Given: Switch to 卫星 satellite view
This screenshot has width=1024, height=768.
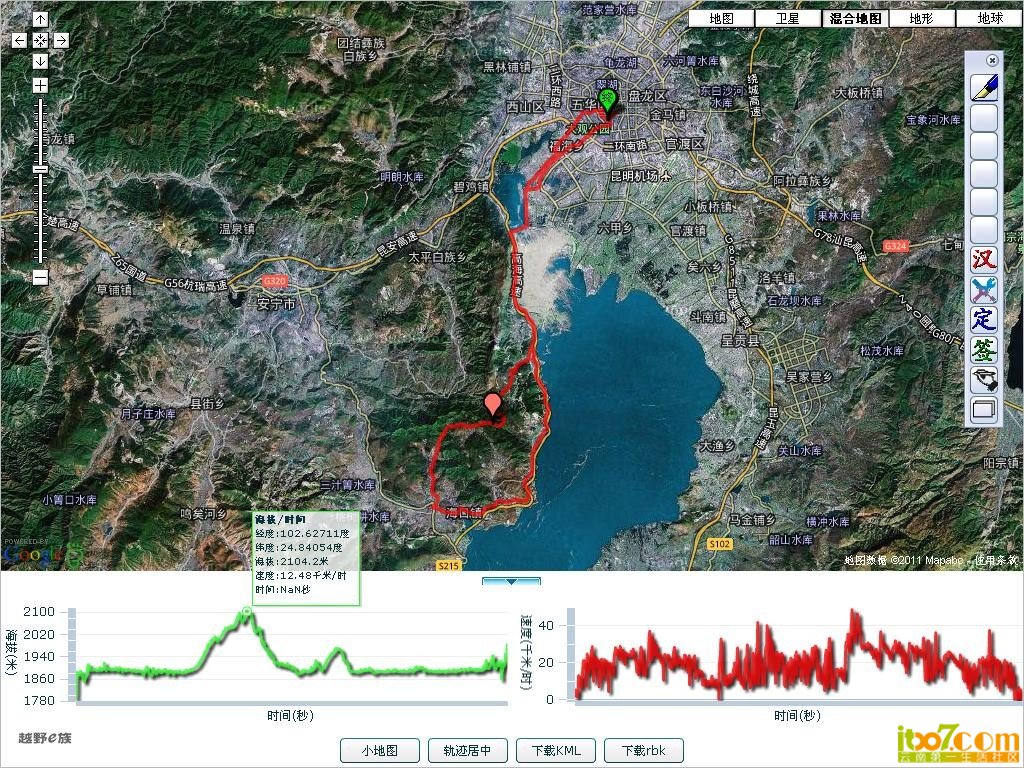Looking at the screenshot, I should pos(788,18).
